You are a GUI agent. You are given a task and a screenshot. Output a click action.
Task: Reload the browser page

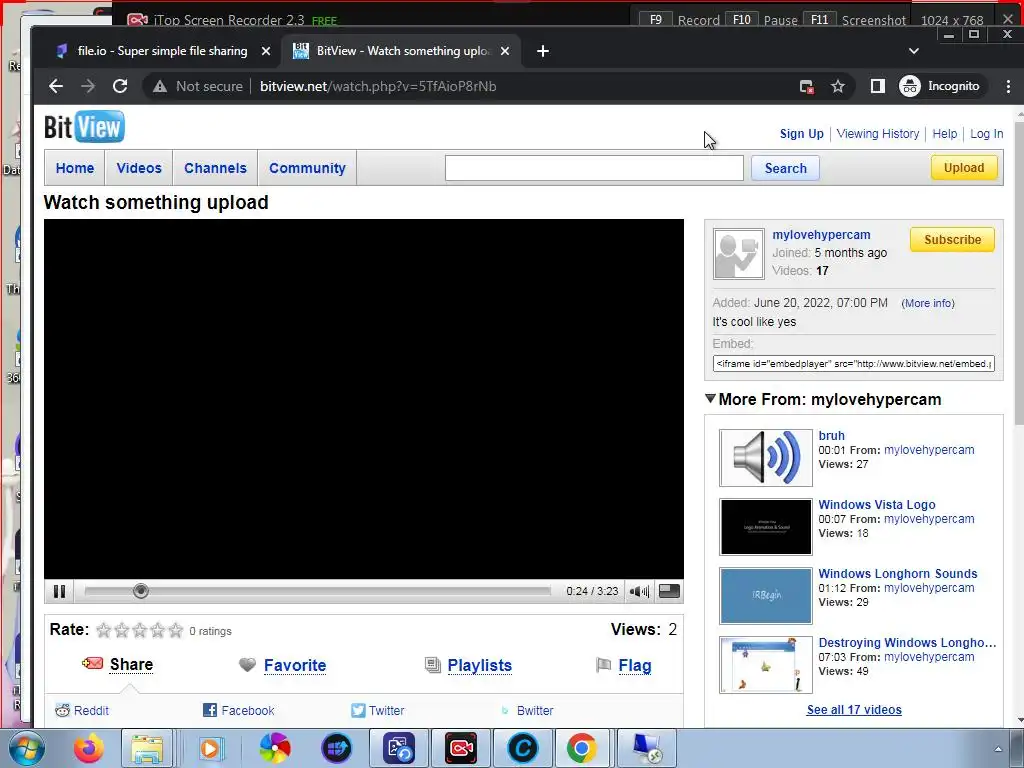click(120, 86)
